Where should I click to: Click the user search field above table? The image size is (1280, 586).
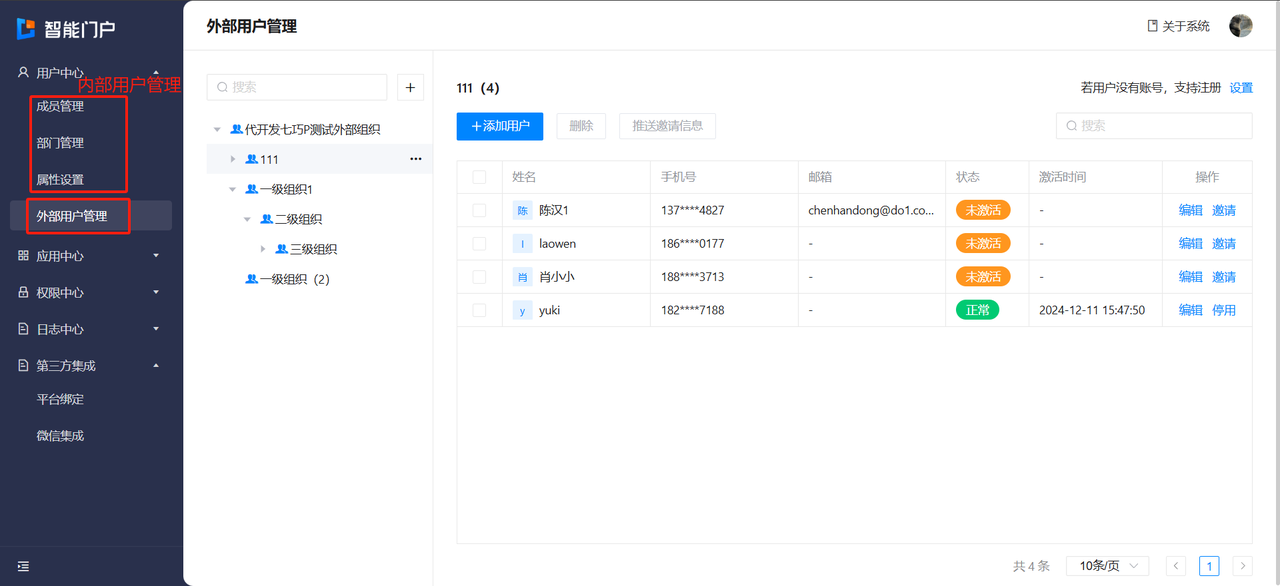[1154, 126]
